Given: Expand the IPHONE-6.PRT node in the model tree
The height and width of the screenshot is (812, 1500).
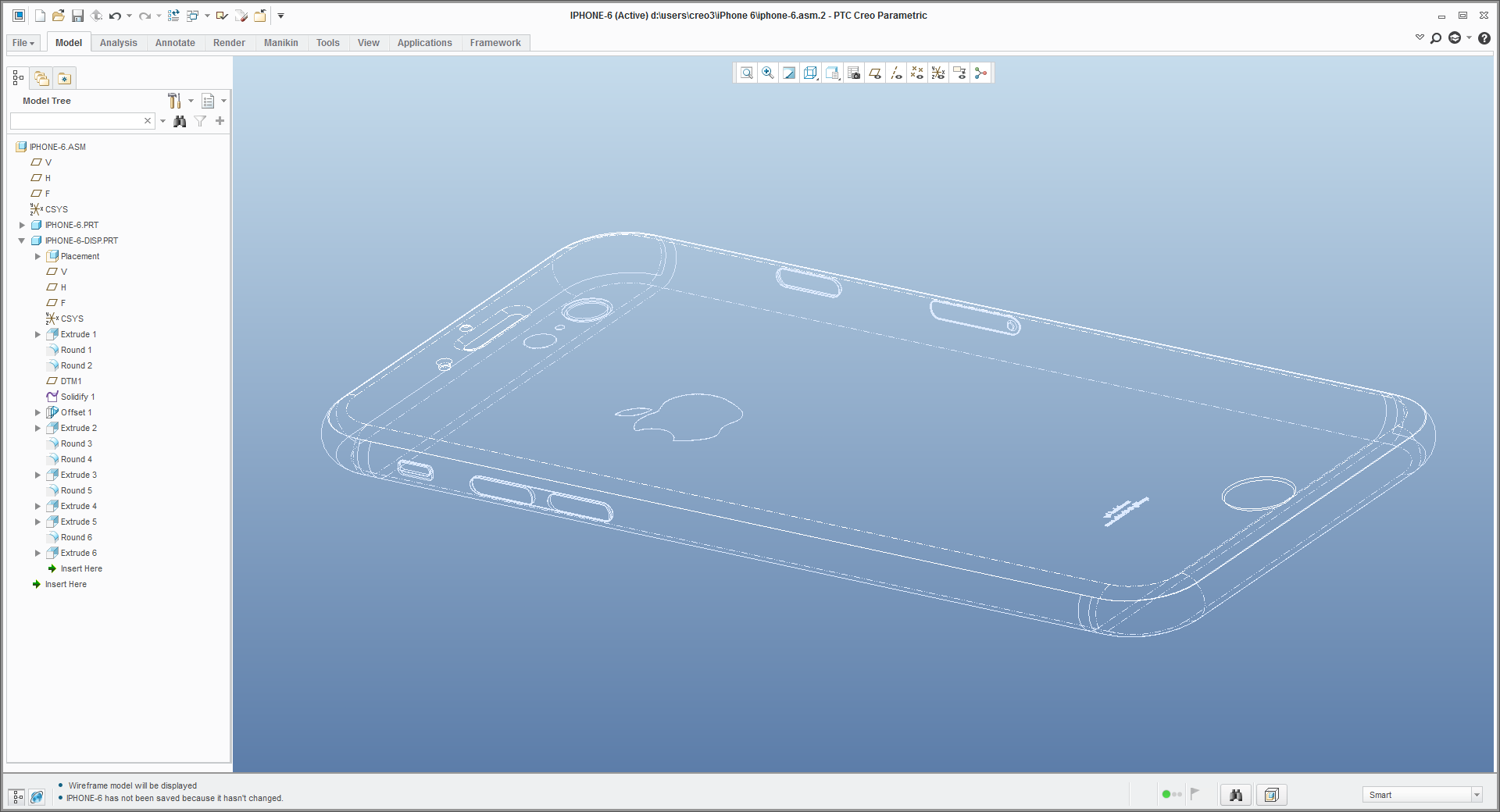Looking at the screenshot, I should [22, 225].
